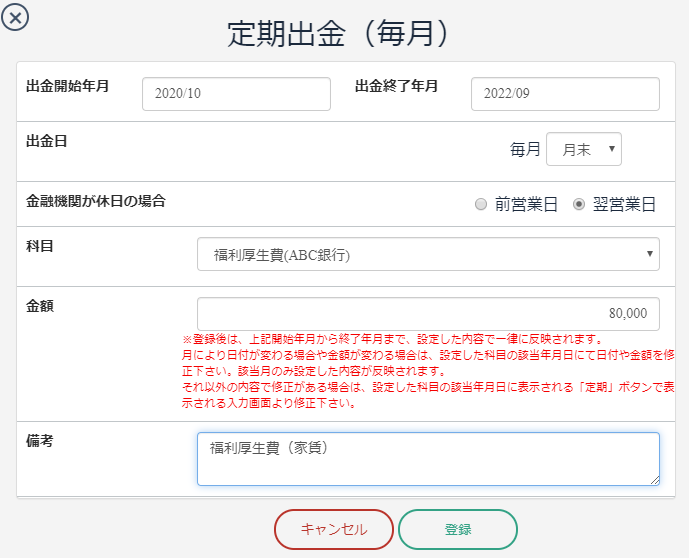This screenshot has width=689, height=558.
Task: Click the 定期出金（毎月） title heading
Action: pos(337,33)
